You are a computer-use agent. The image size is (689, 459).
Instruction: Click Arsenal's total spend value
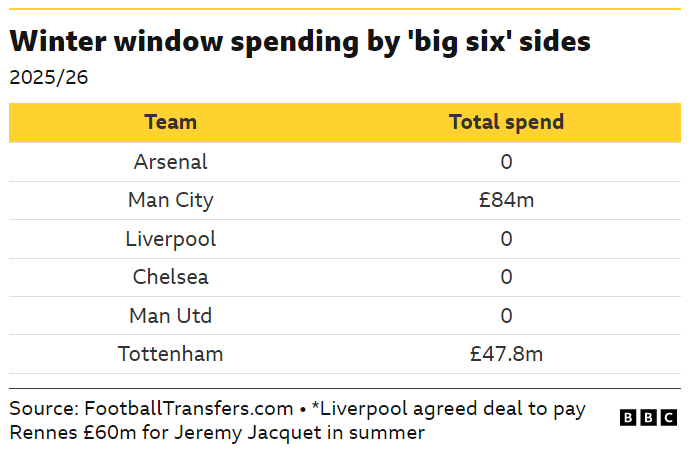tap(506, 161)
